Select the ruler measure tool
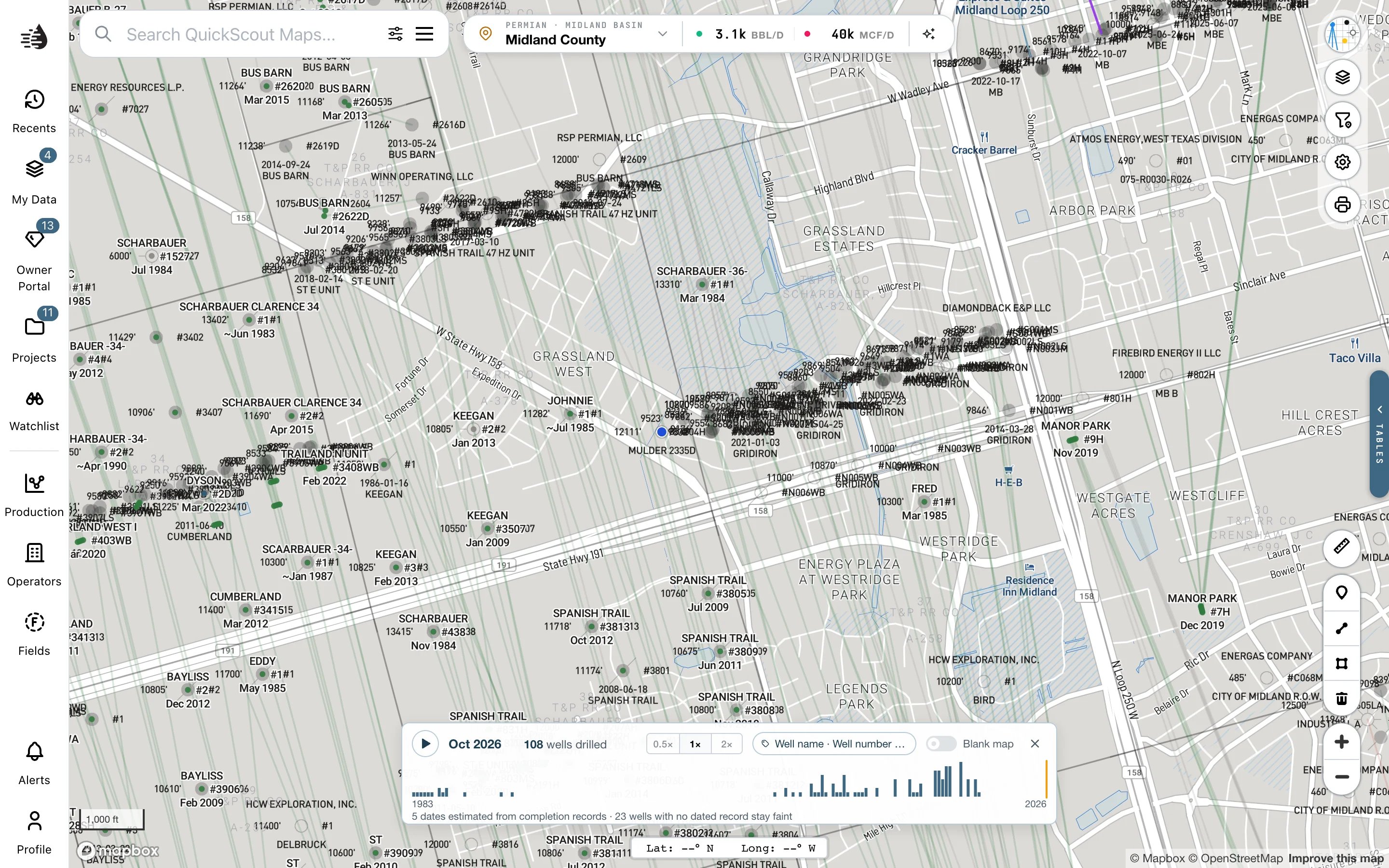 coord(1341,546)
